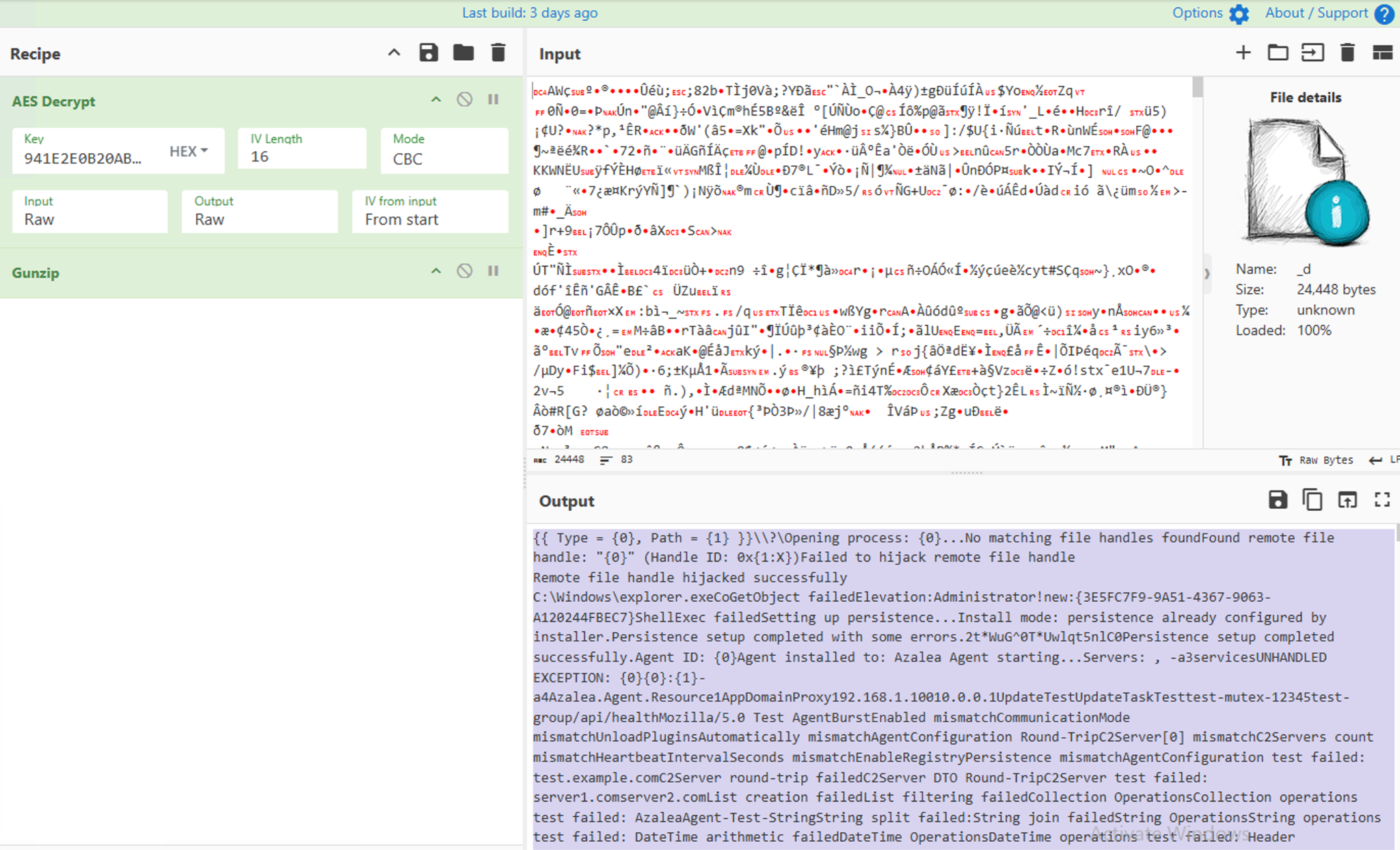The image size is (1400, 850).
Task: Click the Gunzip operation title
Action: [x=36, y=273]
